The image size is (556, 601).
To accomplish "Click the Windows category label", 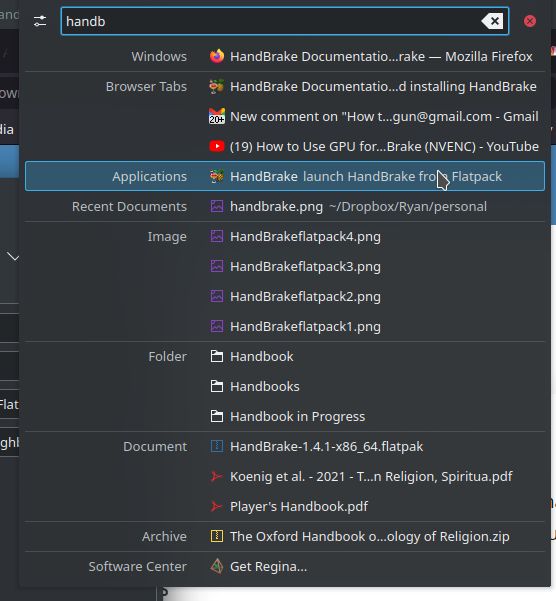I will pyautogui.click(x=159, y=56).
